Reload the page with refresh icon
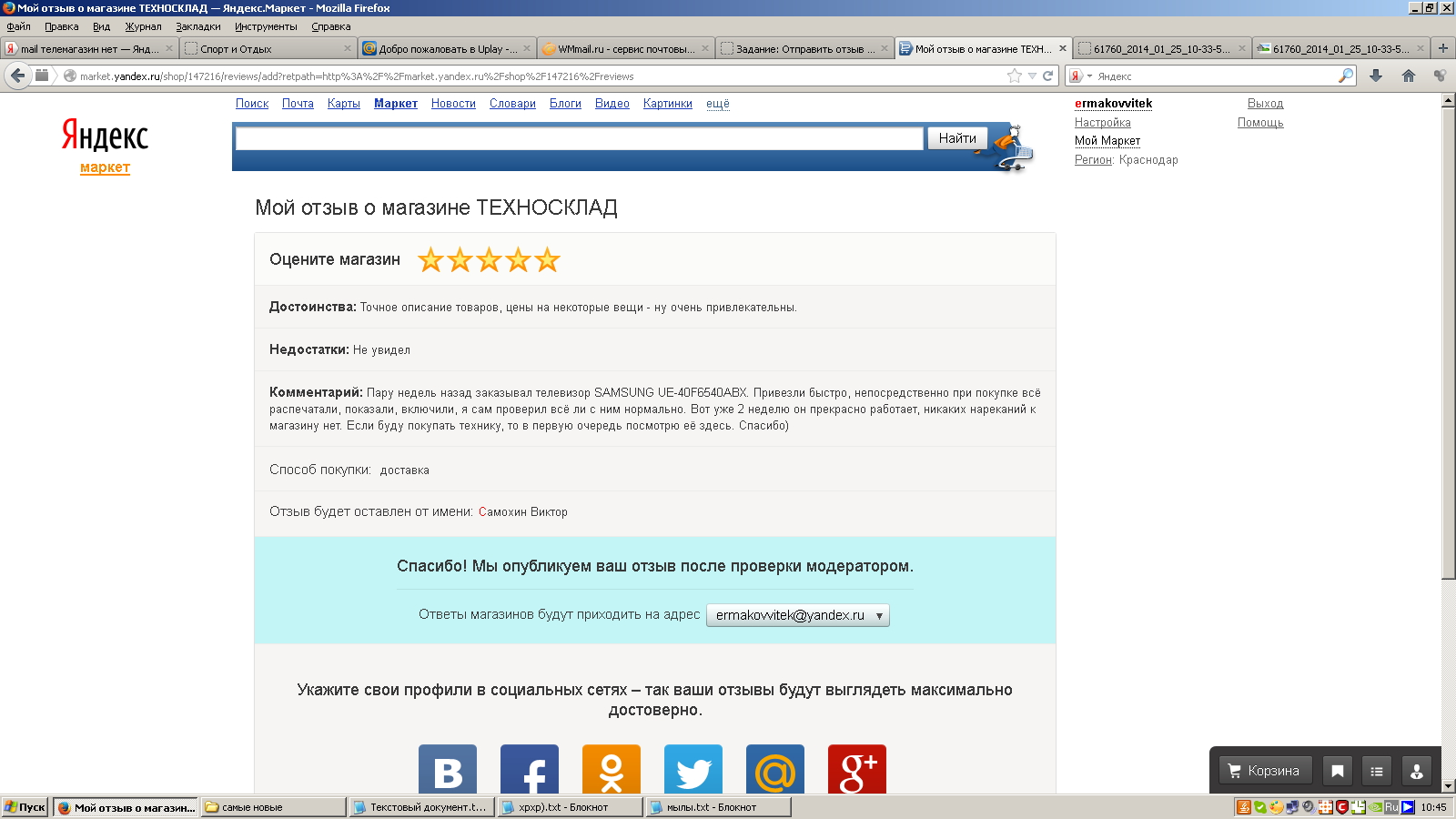The height and width of the screenshot is (819, 1456). point(1048,76)
